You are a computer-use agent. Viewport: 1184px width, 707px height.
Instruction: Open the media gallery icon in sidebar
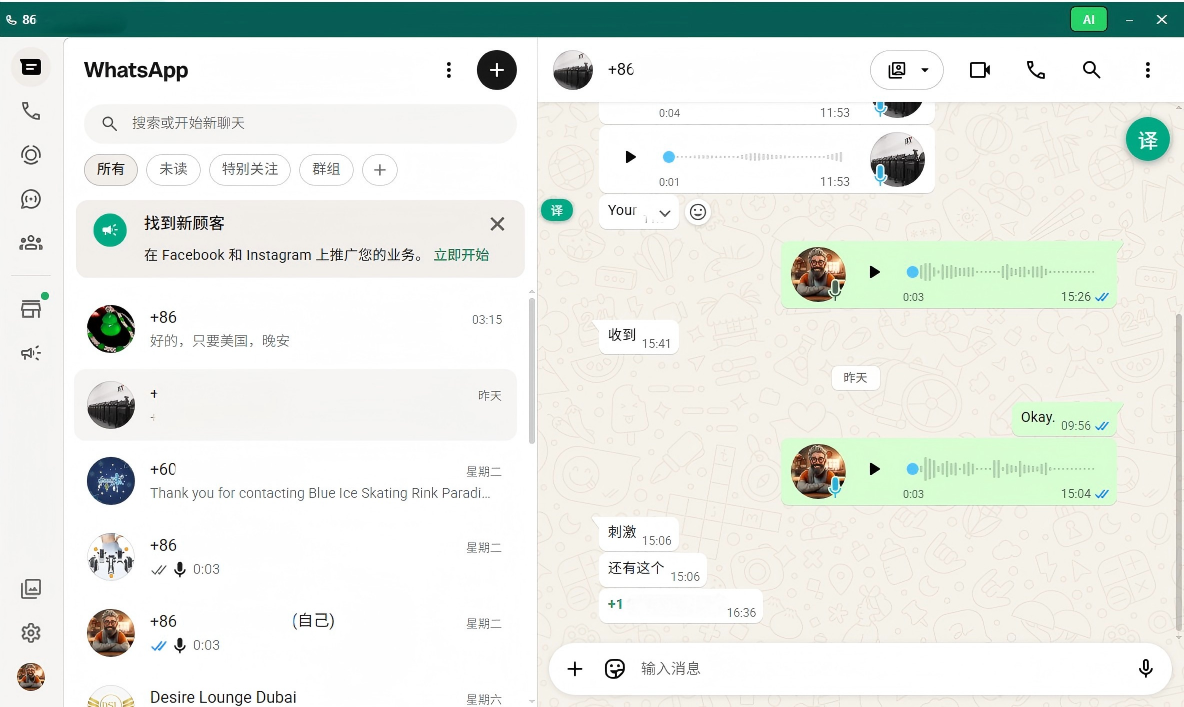pyautogui.click(x=31, y=588)
